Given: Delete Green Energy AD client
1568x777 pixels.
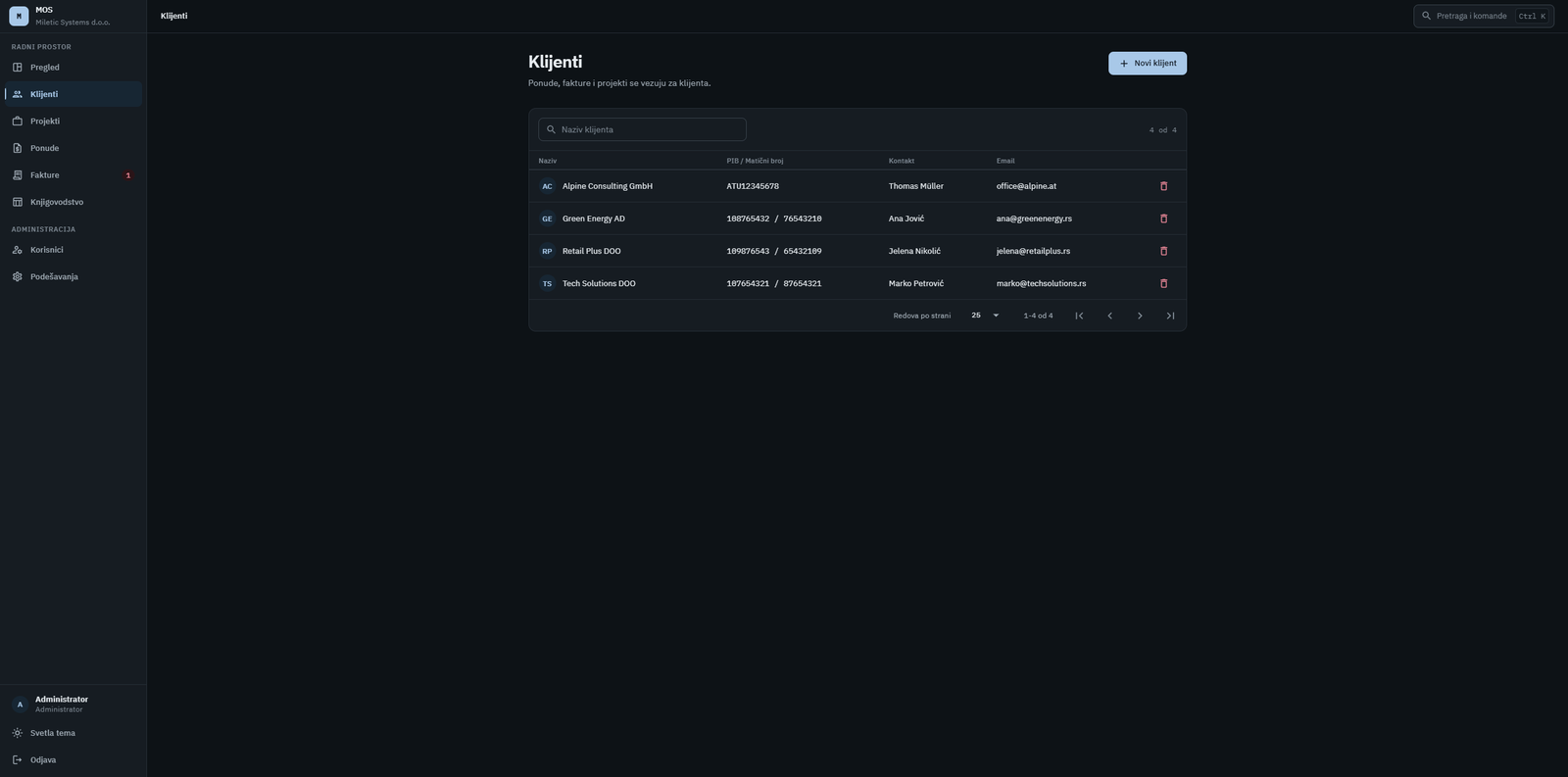Looking at the screenshot, I should point(1164,219).
